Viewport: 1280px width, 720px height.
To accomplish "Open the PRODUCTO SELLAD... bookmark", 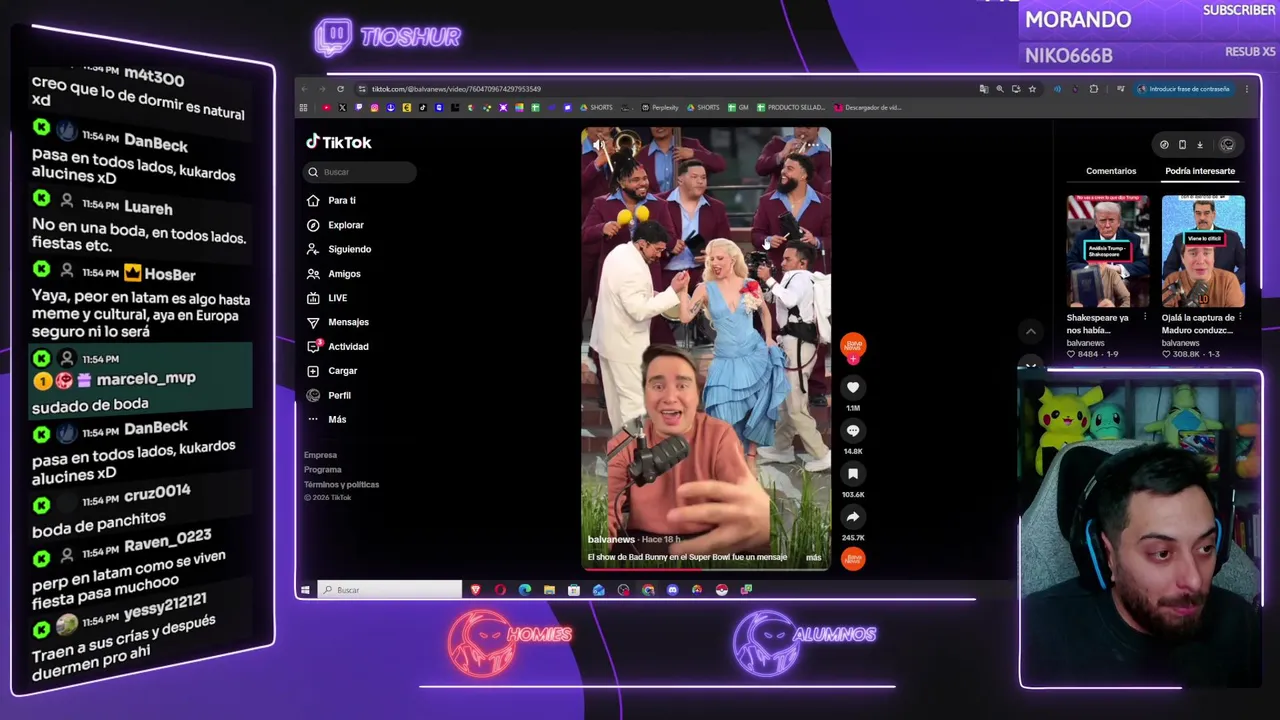I will point(791,108).
